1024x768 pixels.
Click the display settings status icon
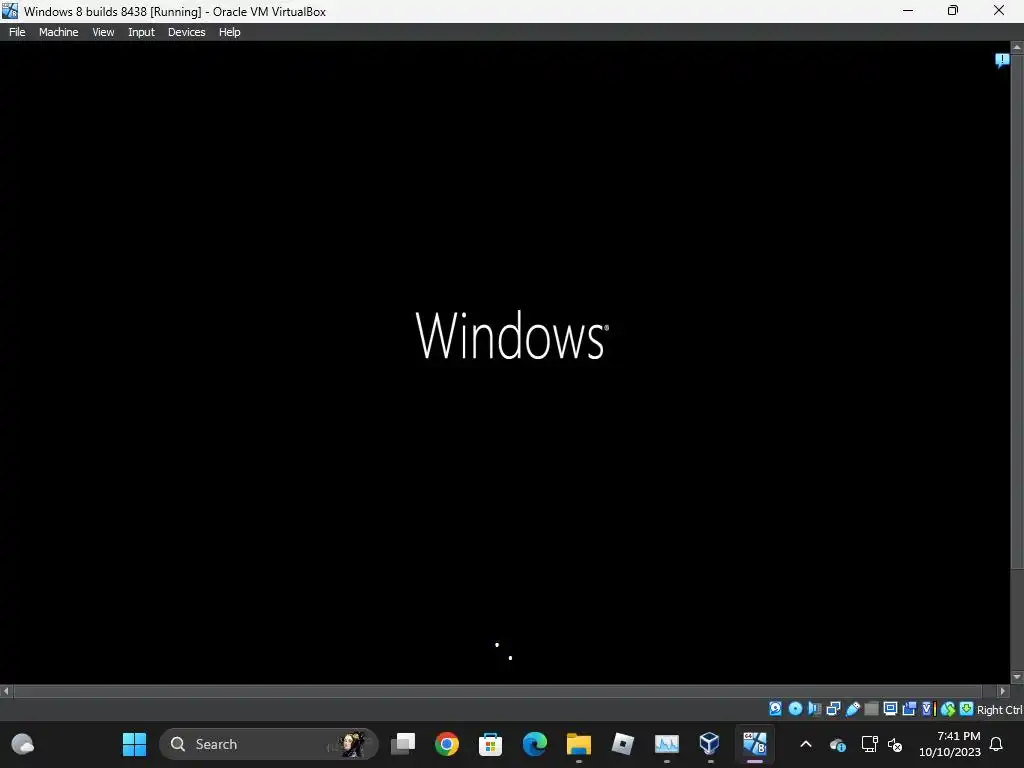pos(890,709)
